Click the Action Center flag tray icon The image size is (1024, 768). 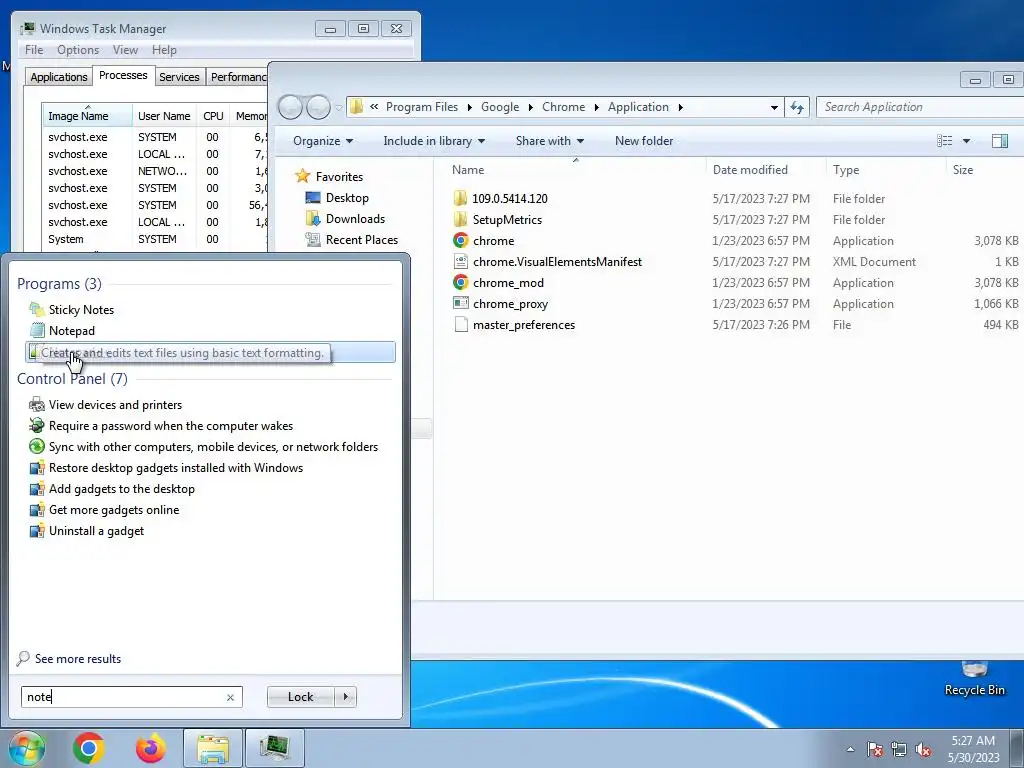click(x=874, y=750)
